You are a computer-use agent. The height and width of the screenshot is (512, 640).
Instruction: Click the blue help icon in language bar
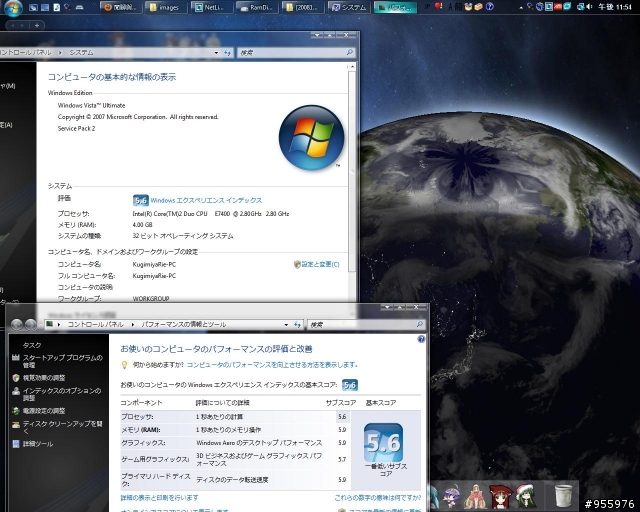click(490, 6)
